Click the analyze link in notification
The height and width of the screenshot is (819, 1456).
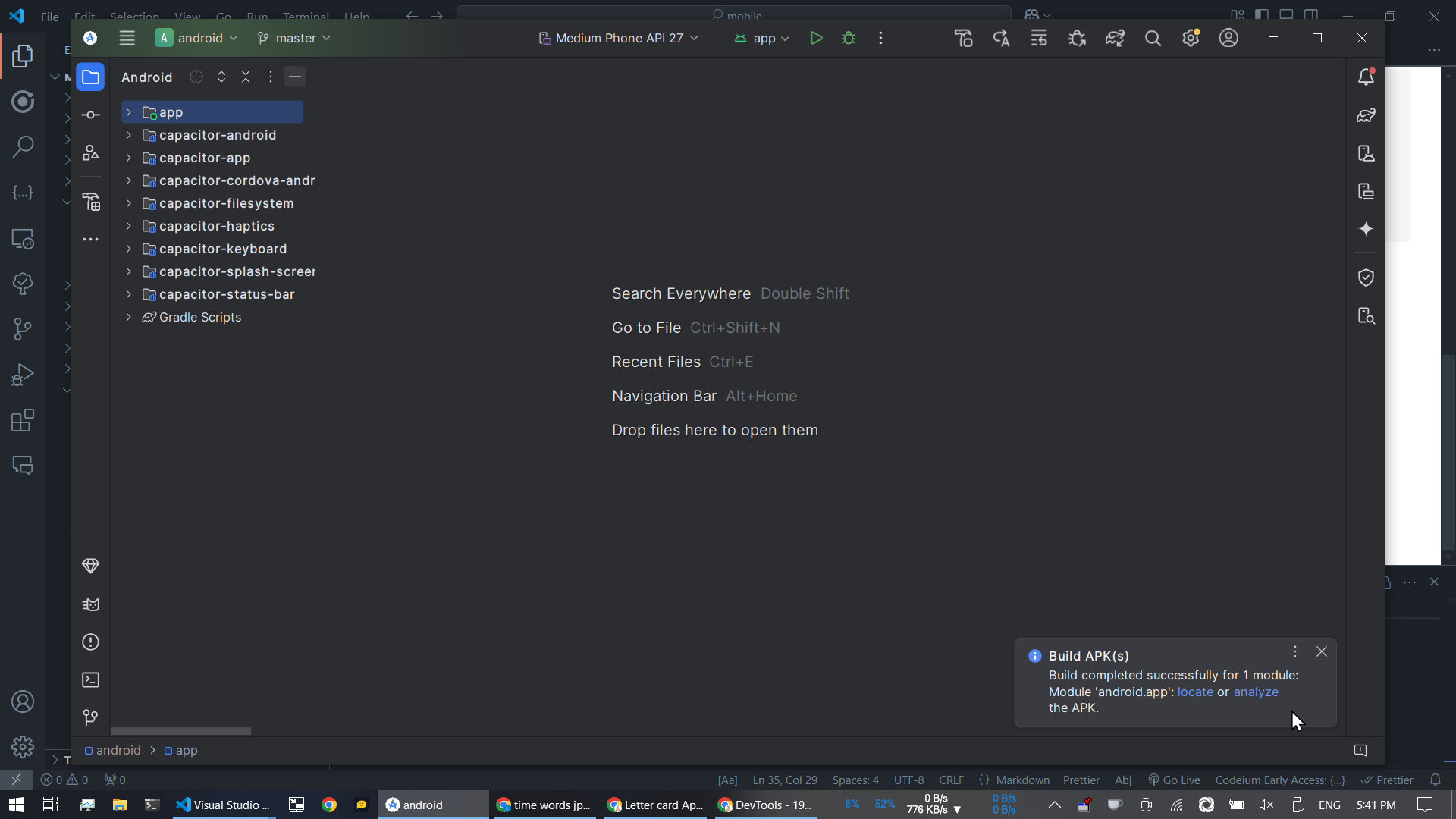click(x=1256, y=692)
